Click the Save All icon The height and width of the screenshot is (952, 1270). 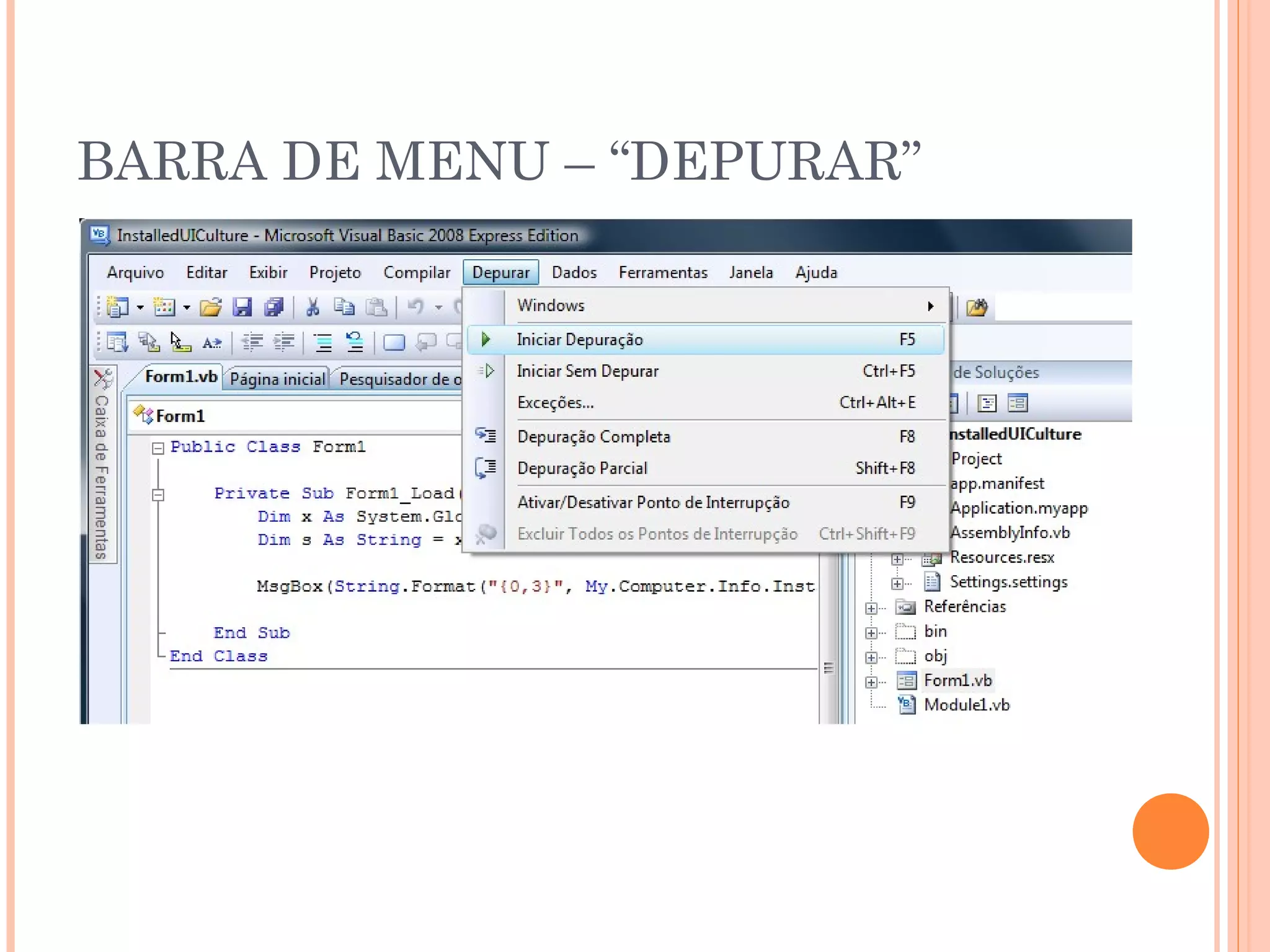pyautogui.click(x=273, y=307)
